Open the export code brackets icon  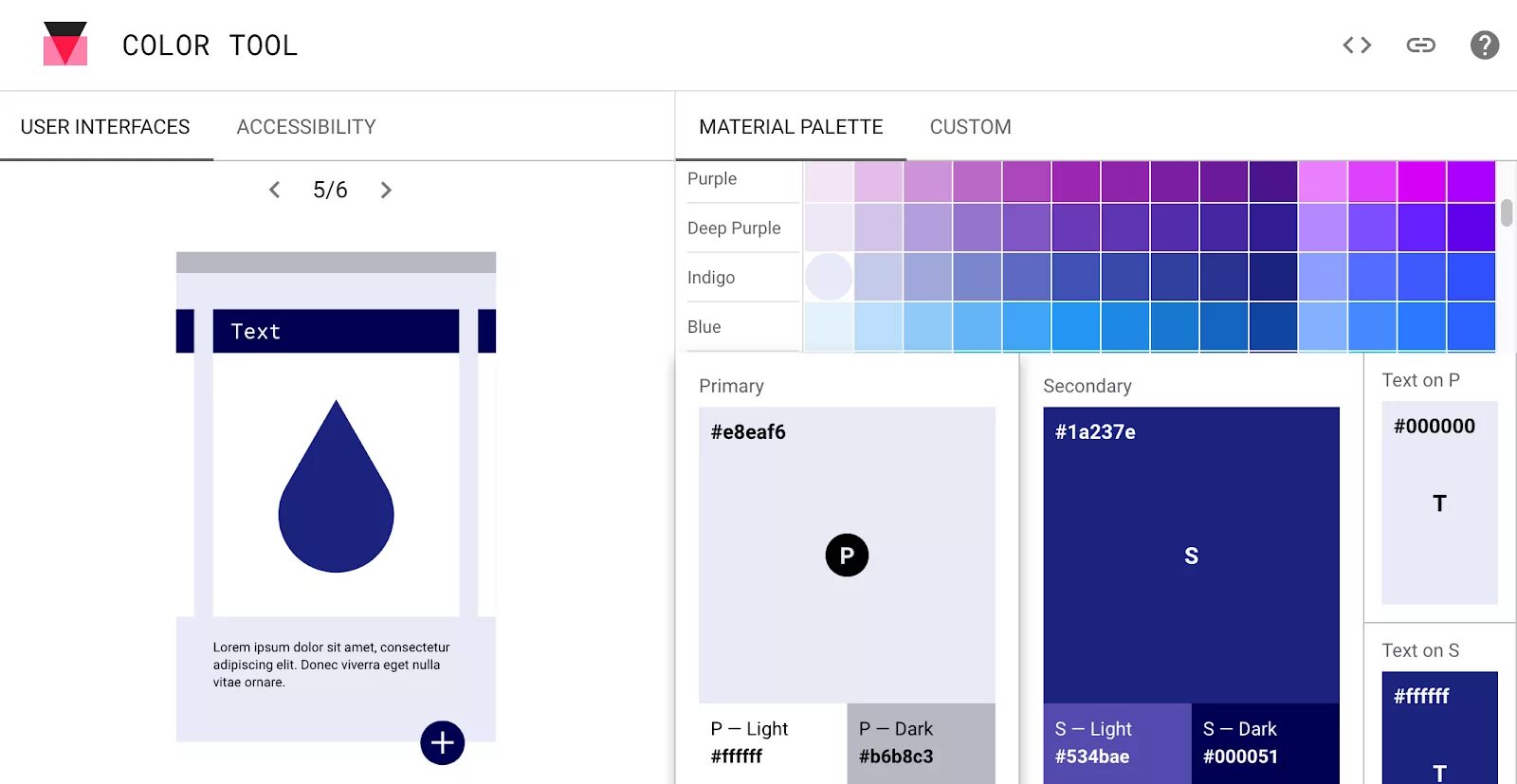pos(1357,45)
